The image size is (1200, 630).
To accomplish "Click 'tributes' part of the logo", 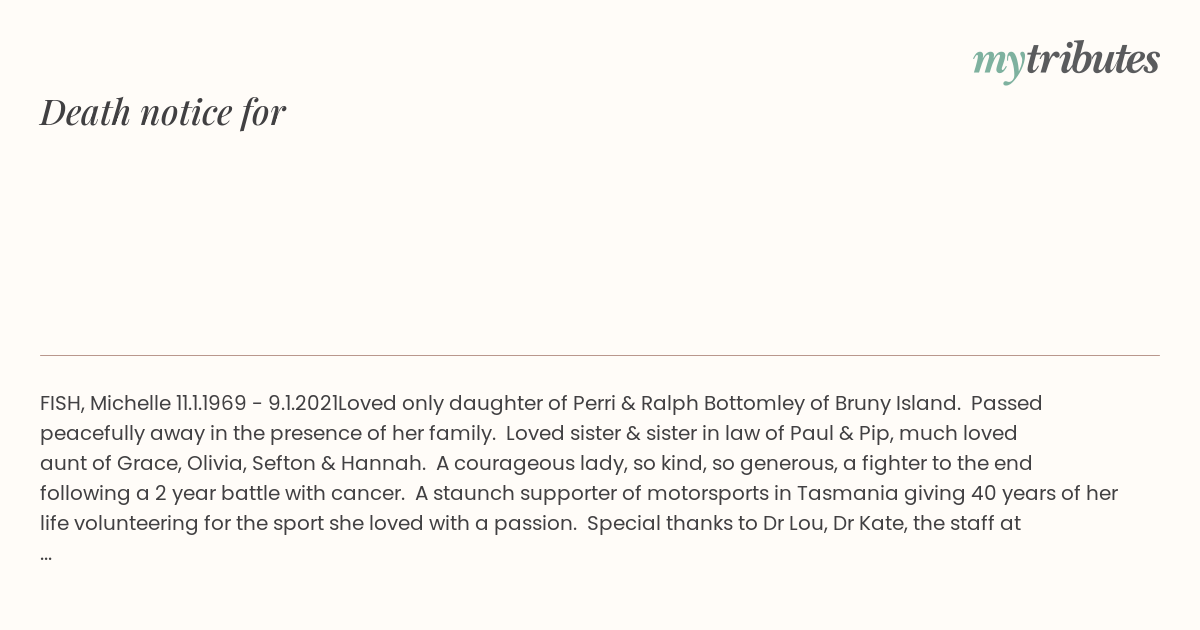I will tap(1093, 58).
